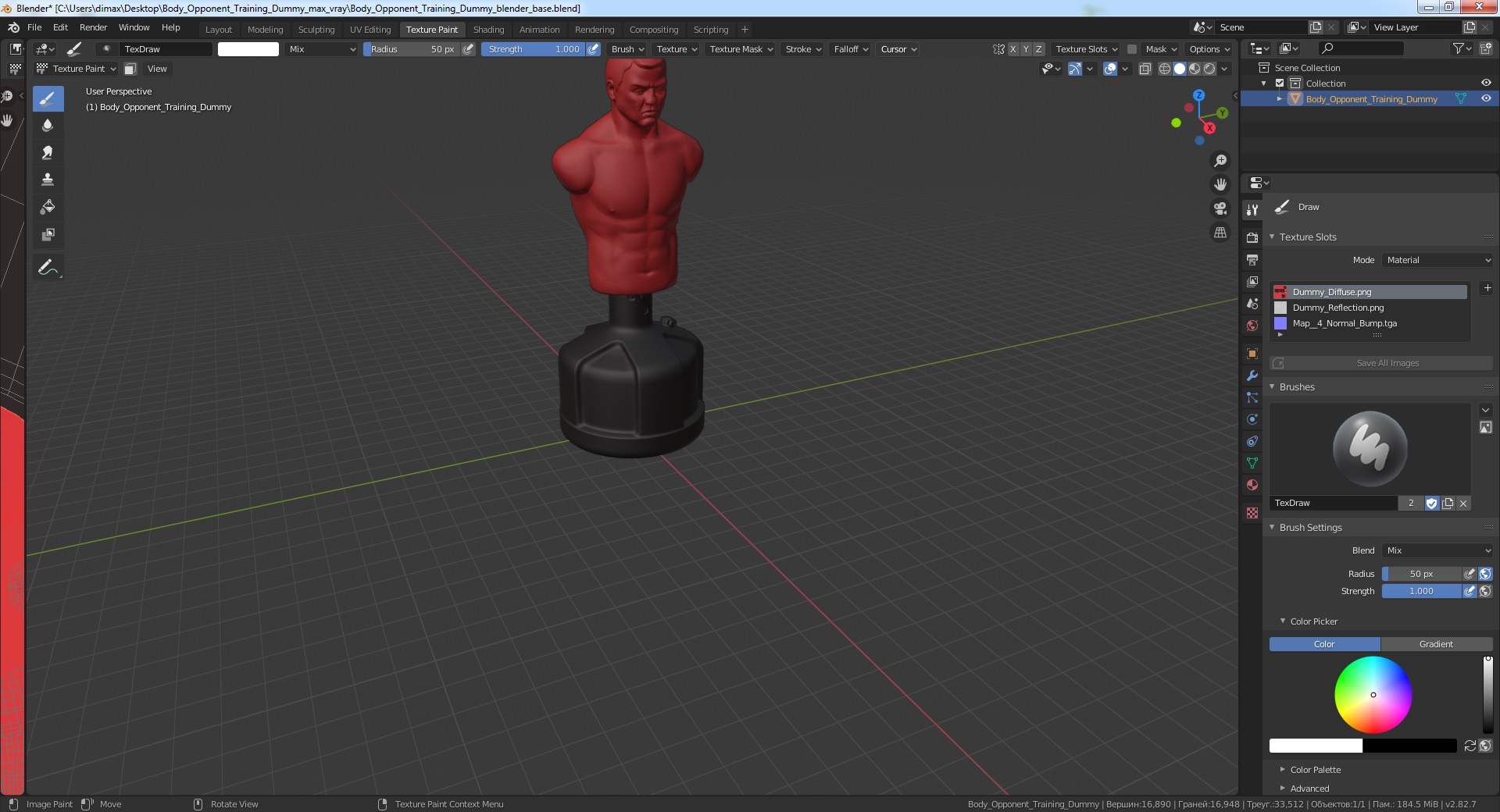1500x812 pixels.
Task: Toggle the camera view icon
Action: (x=1220, y=208)
